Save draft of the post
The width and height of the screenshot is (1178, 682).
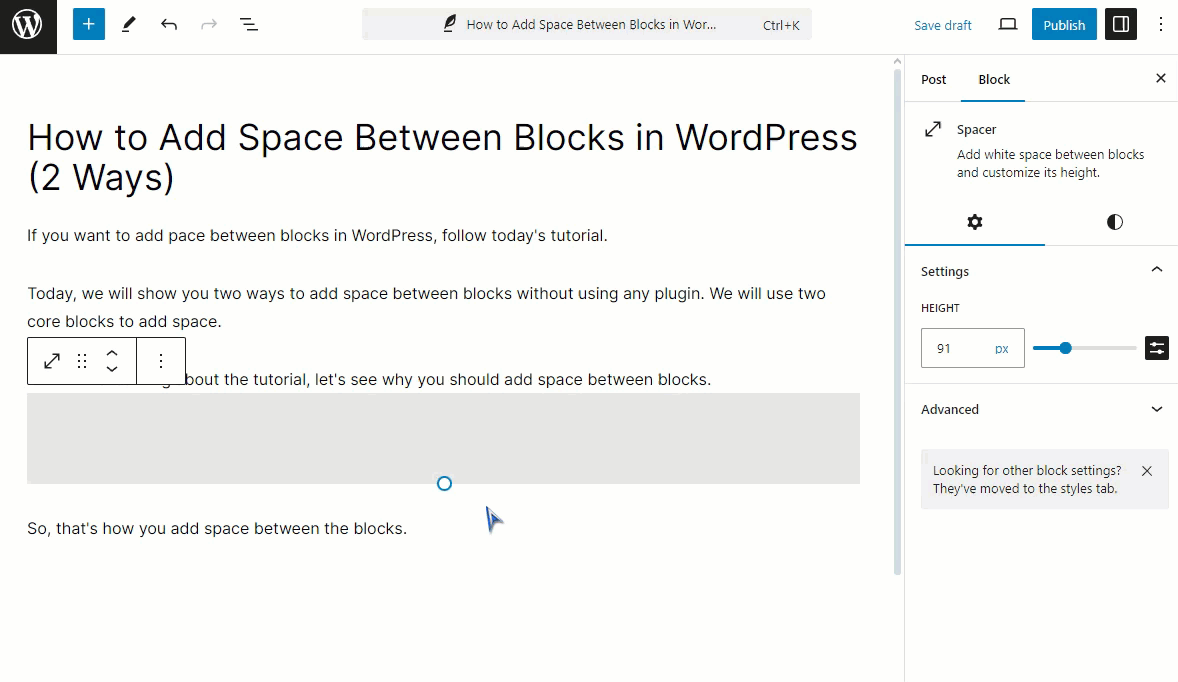942,25
